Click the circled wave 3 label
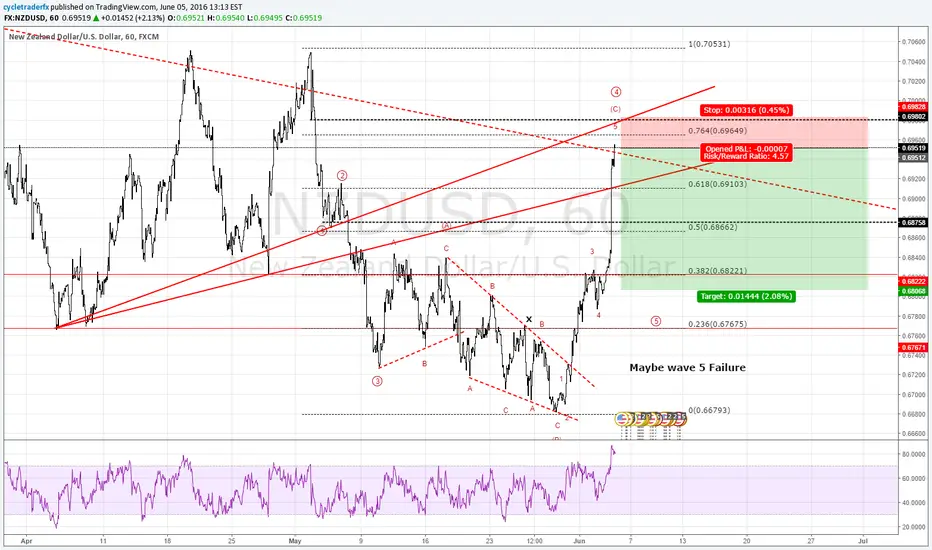This screenshot has width=932, height=550. tap(377, 381)
